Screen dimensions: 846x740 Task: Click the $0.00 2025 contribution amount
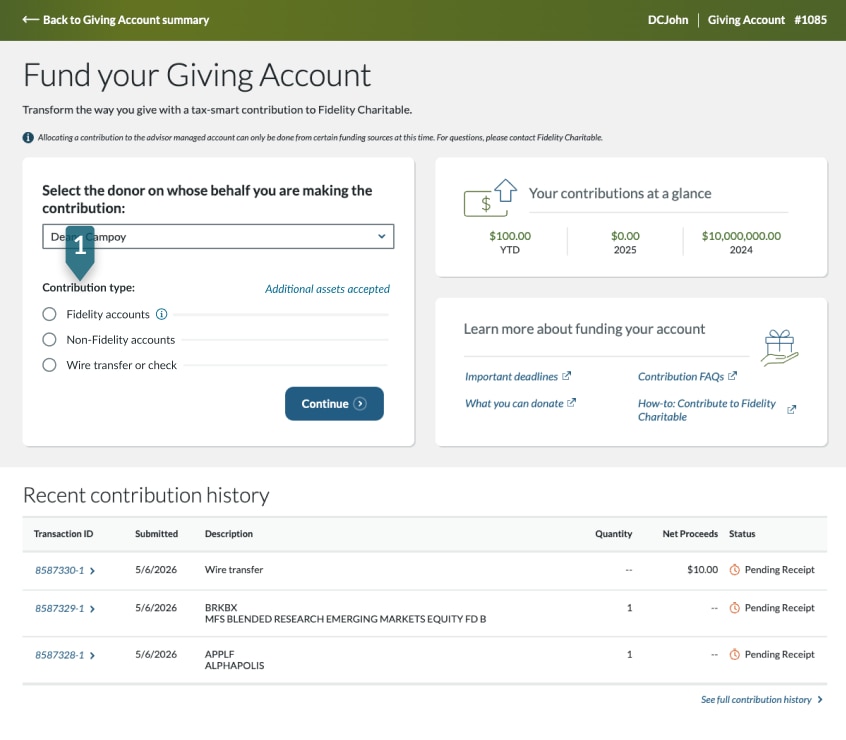pos(625,236)
